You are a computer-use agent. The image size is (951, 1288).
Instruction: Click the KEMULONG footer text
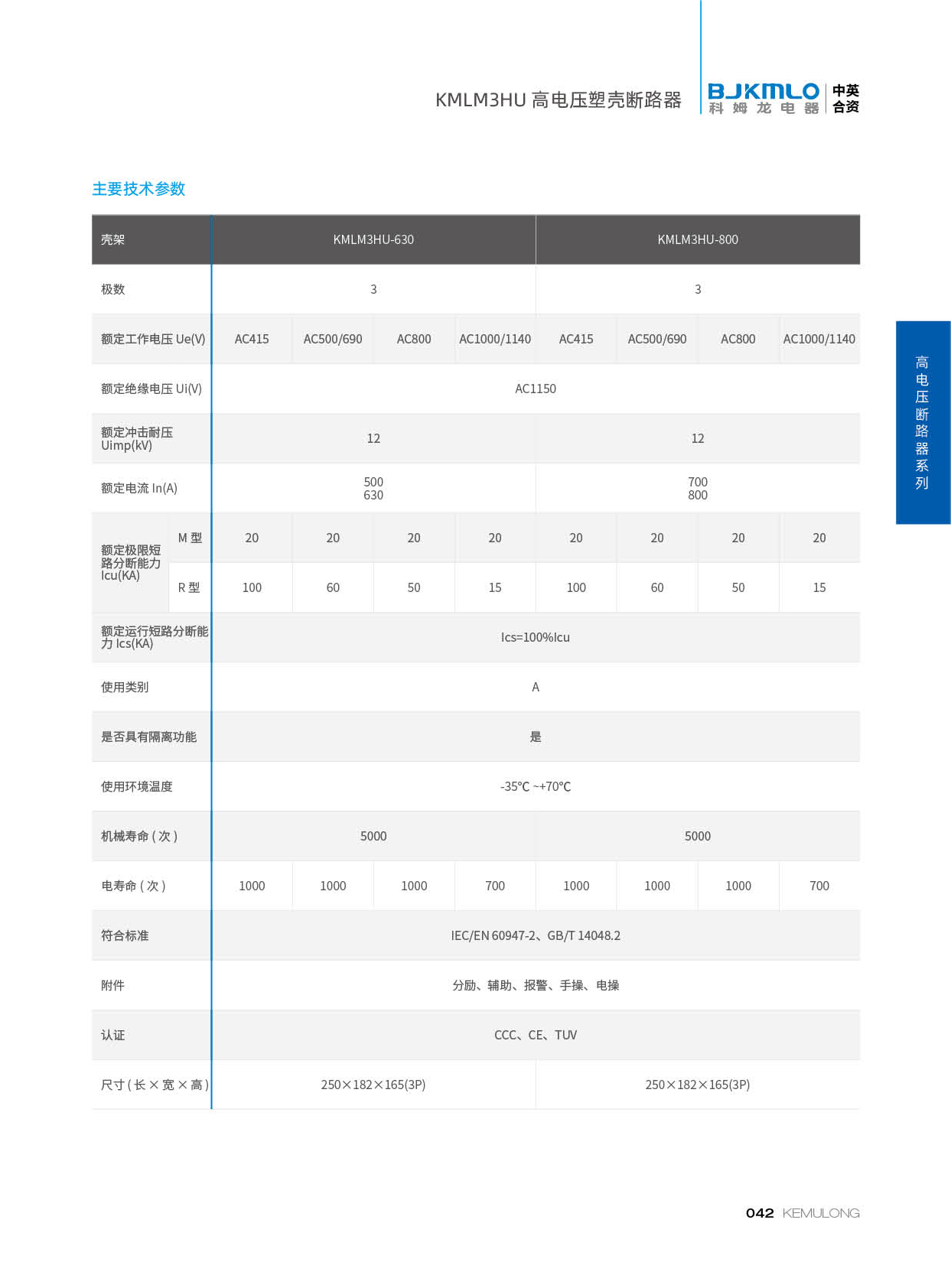coord(820,1213)
